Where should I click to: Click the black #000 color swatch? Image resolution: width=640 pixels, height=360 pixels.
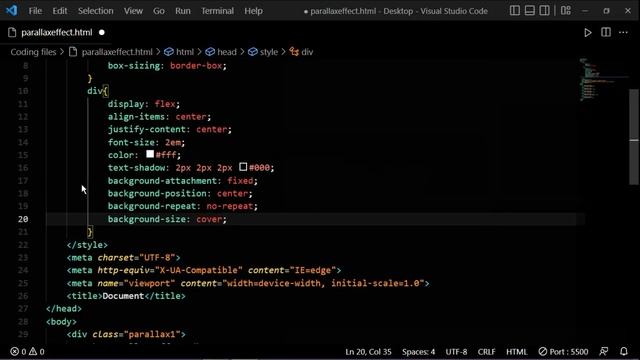pos(243,167)
